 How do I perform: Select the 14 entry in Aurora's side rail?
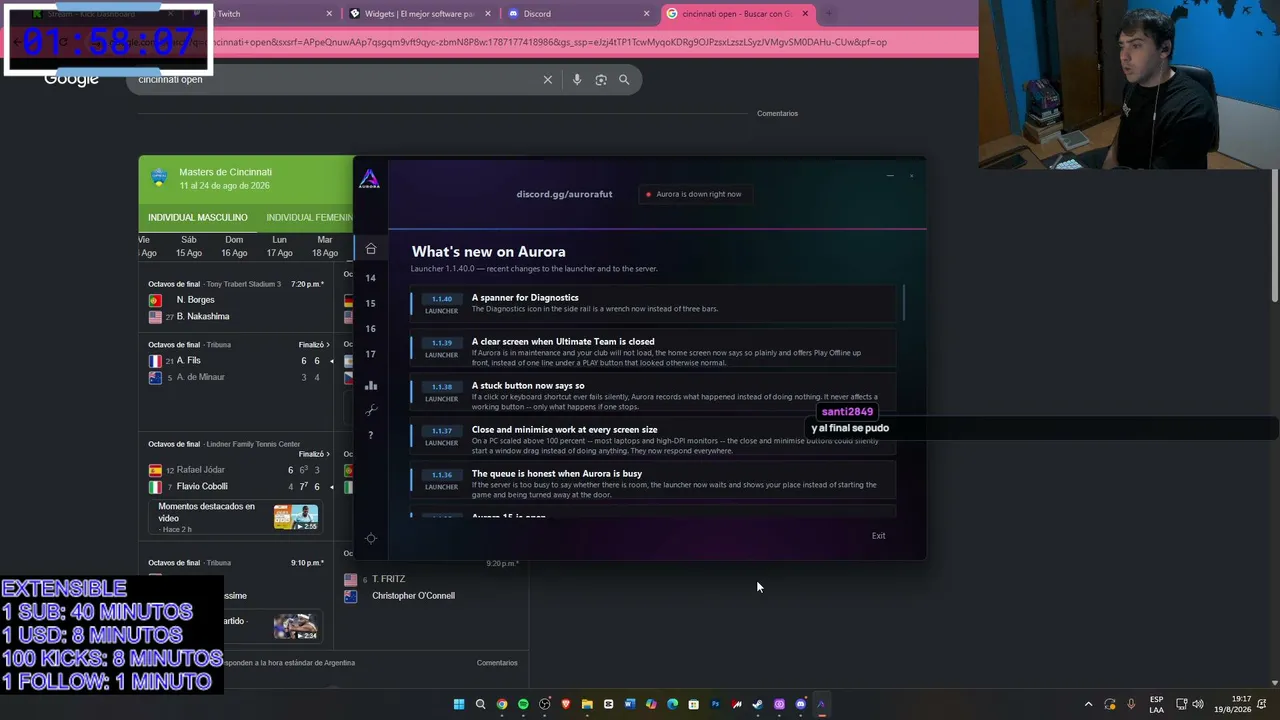point(370,278)
